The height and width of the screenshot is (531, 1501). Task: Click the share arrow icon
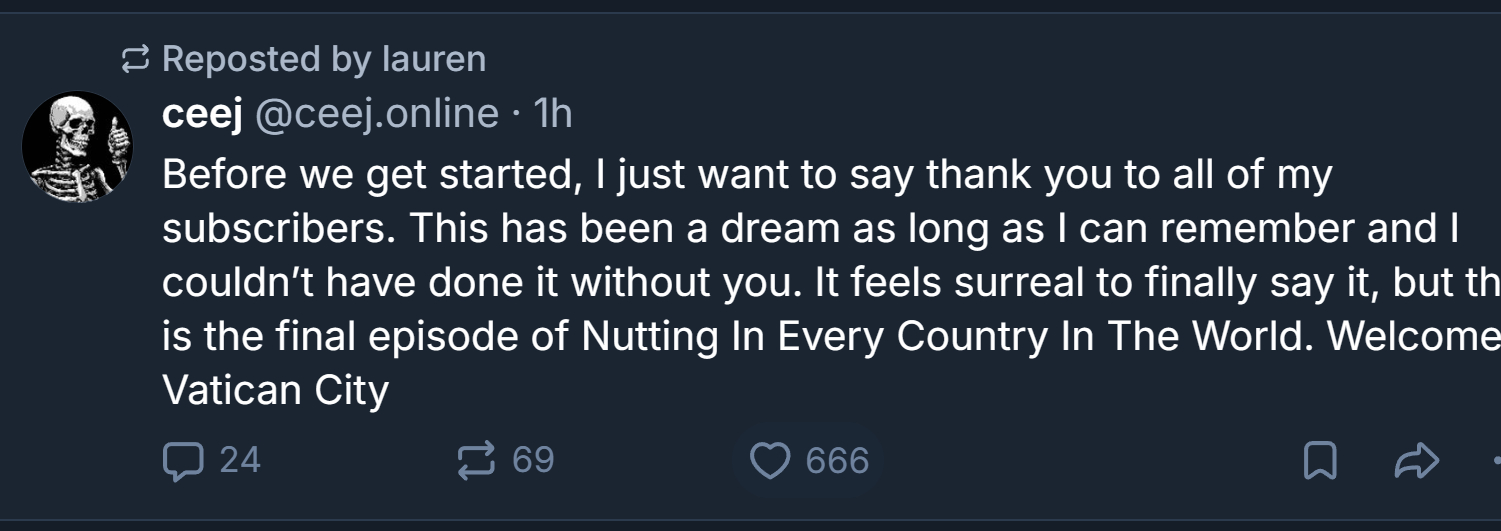1416,461
